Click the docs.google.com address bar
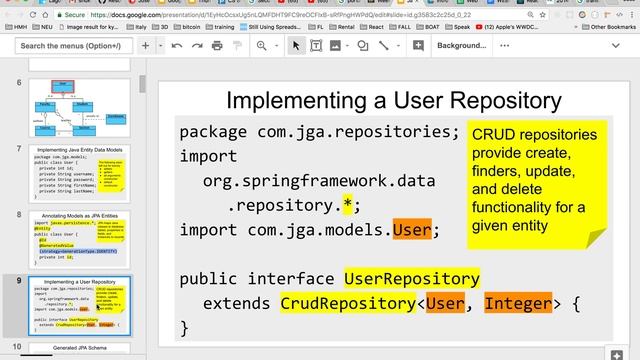This screenshot has width=640, height=360. 280,15
